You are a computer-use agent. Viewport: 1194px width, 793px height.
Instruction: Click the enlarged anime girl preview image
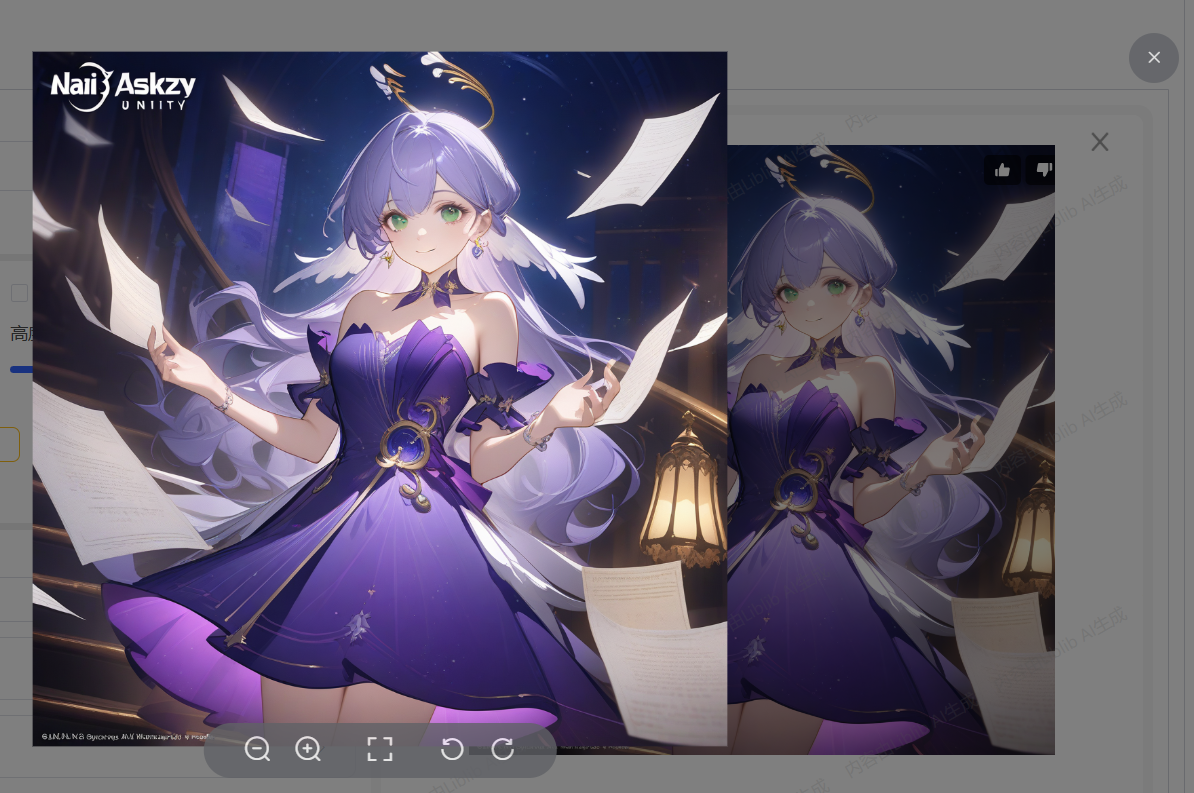pos(380,398)
